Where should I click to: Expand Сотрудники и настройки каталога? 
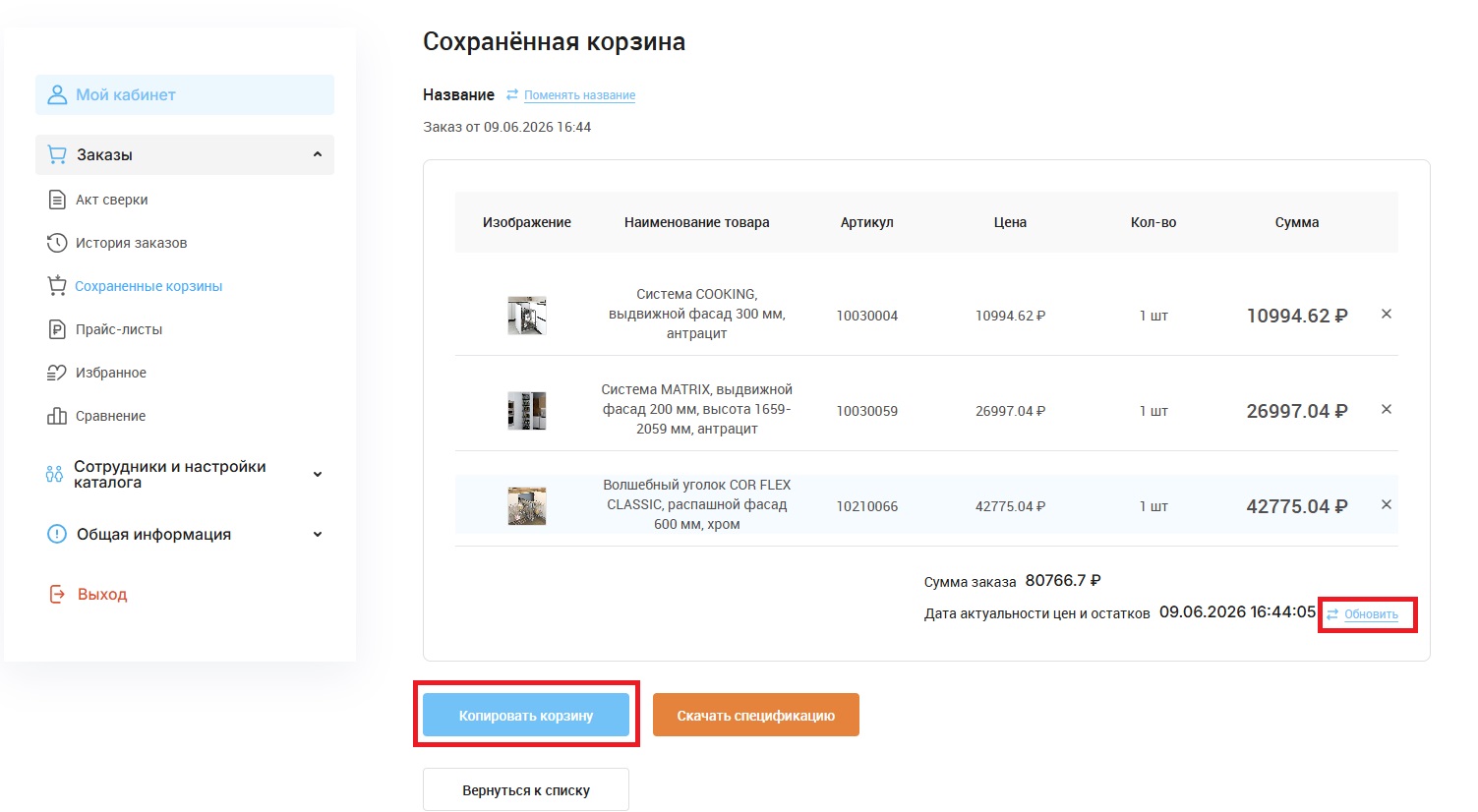click(318, 475)
